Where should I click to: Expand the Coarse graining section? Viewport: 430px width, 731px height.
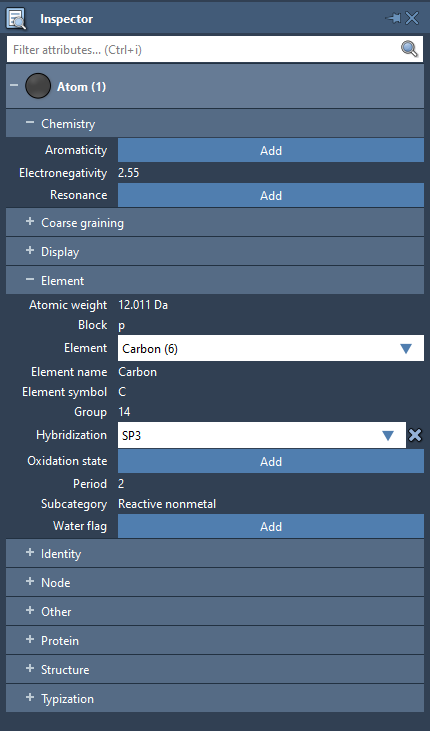pyautogui.click(x=30, y=221)
